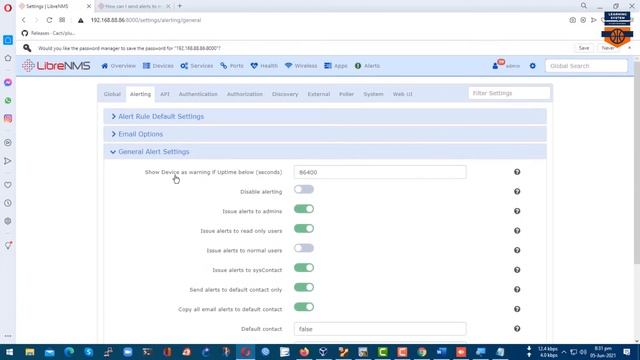Click the Filter Settings input field

pyautogui.click(x=509, y=93)
